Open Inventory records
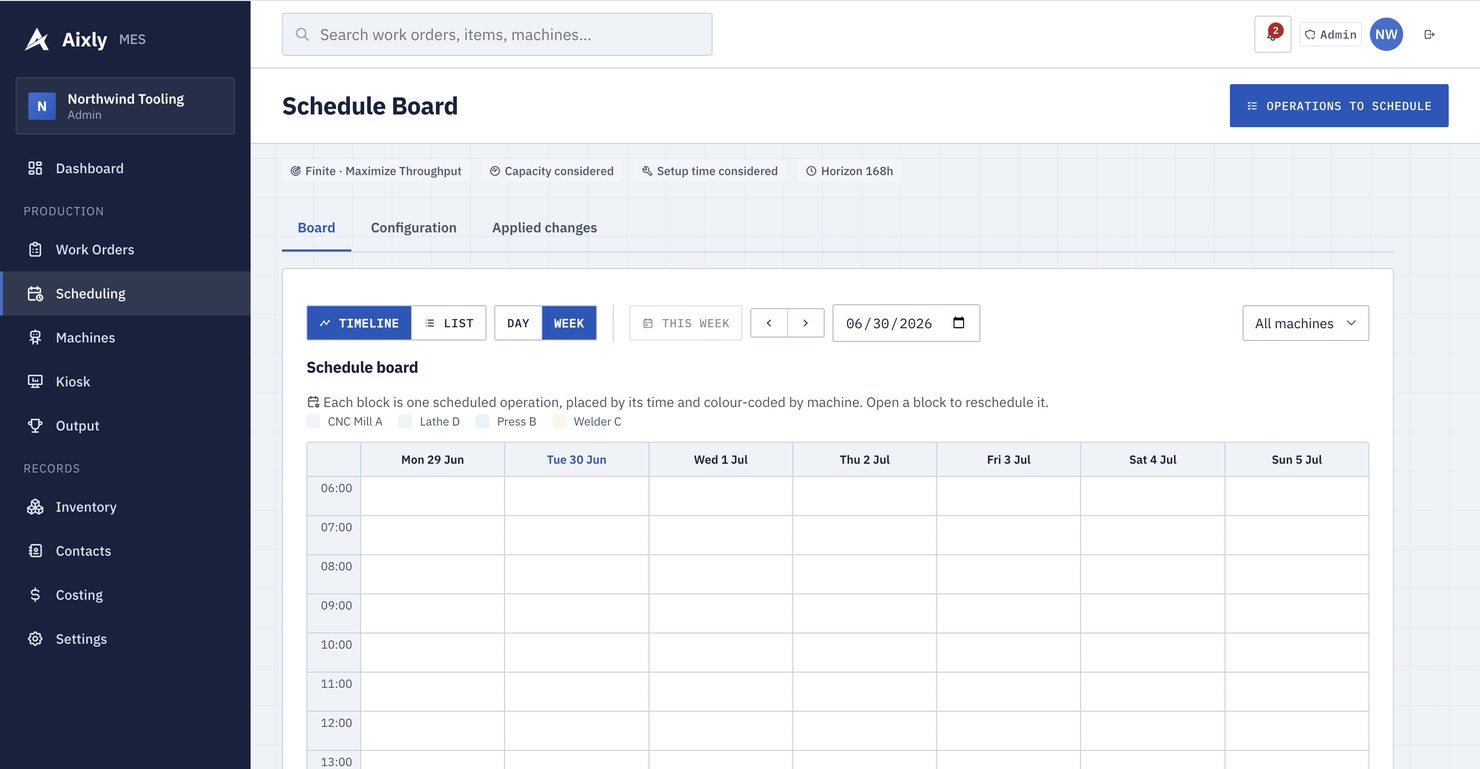 [125, 507]
